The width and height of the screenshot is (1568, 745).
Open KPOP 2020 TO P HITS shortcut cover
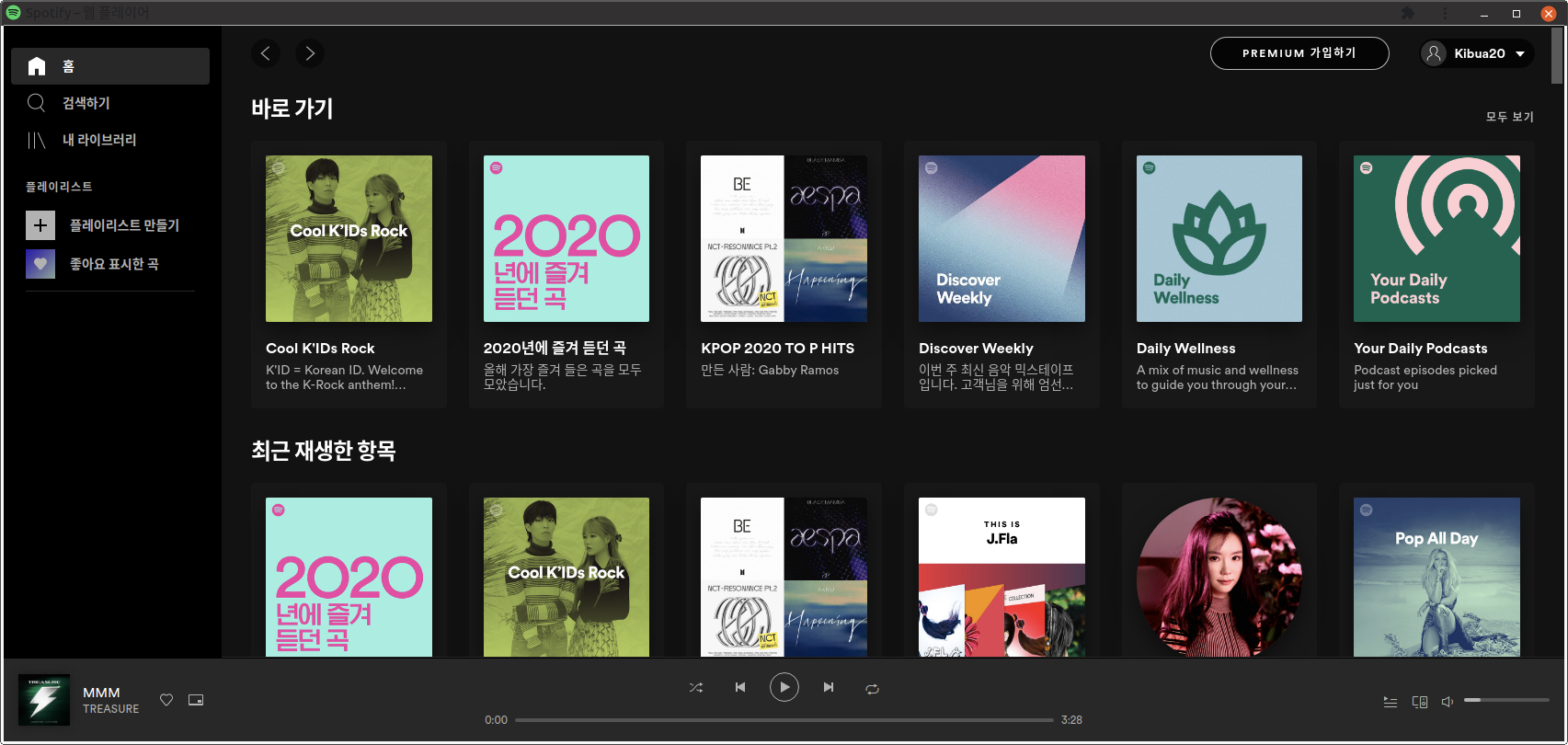(784, 238)
